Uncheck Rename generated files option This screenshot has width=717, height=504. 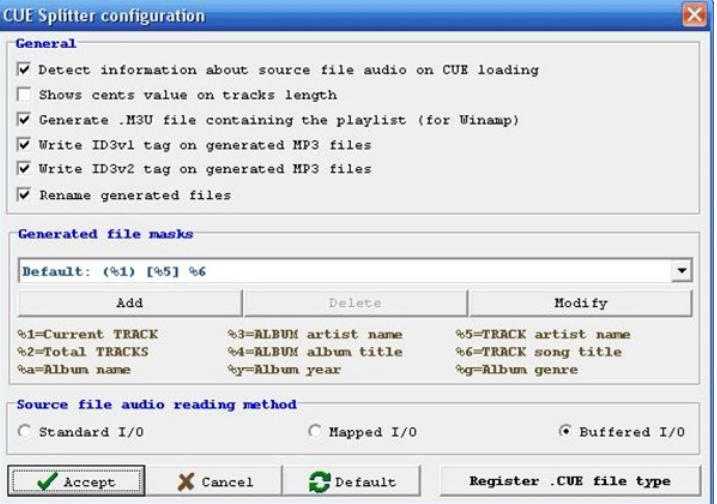24,195
